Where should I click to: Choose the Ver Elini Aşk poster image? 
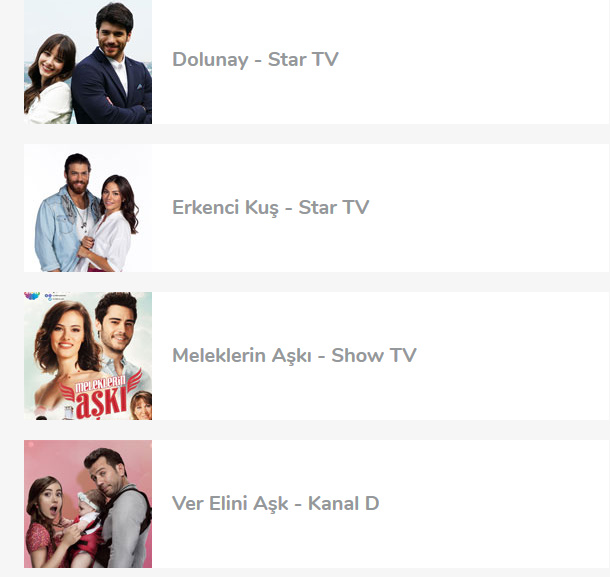(88, 504)
